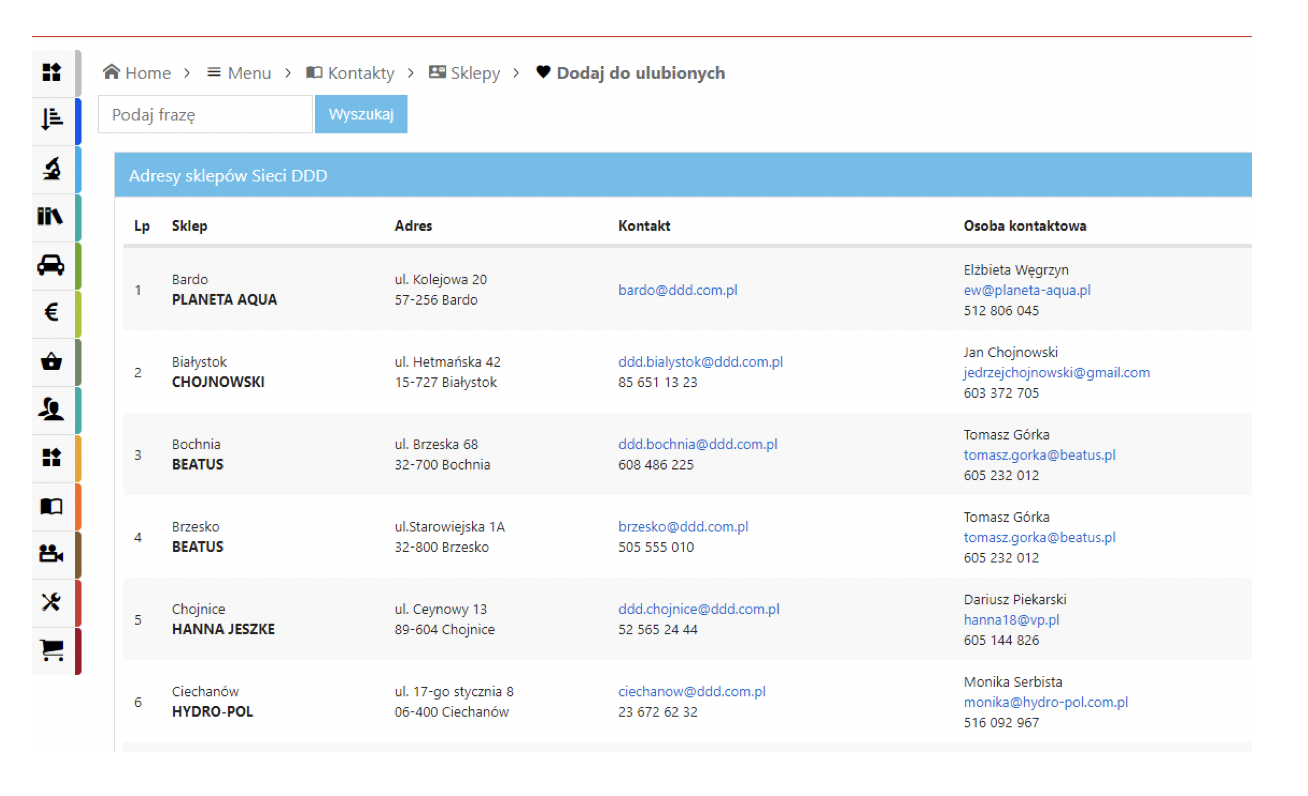
Task: Click phone number 505 555 010
Action: coord(656,547)
